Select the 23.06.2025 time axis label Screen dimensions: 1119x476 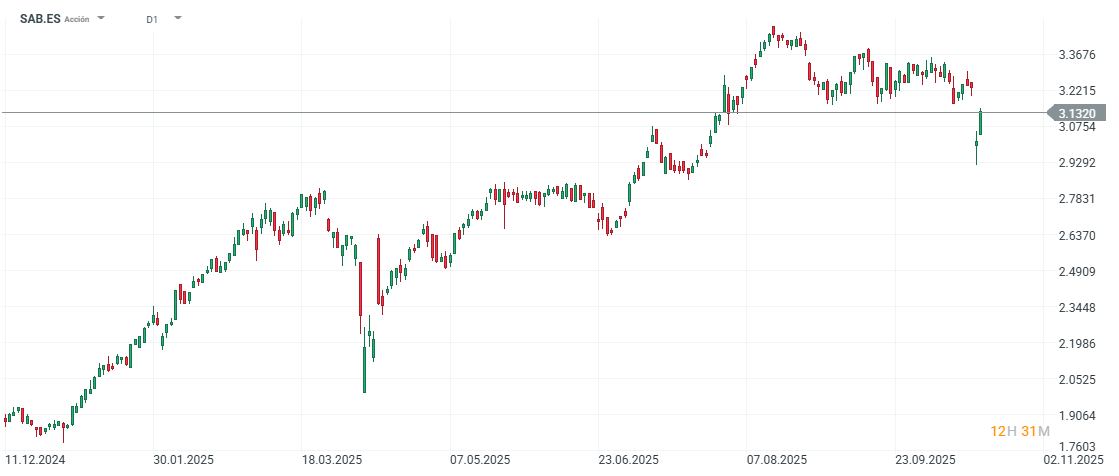click(629, 460)
